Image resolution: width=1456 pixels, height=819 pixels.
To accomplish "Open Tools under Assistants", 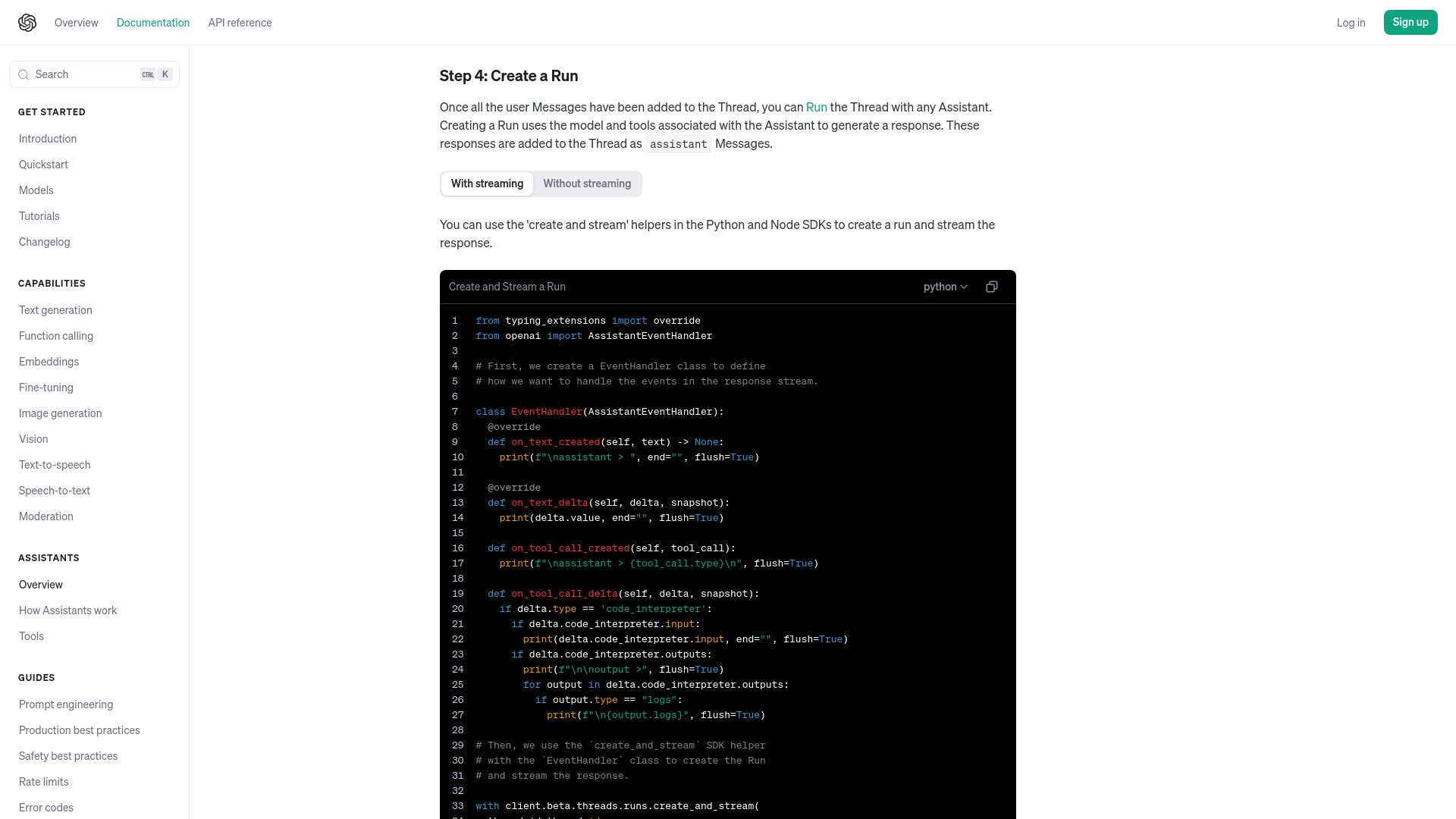I will click(x=31, y=636).
